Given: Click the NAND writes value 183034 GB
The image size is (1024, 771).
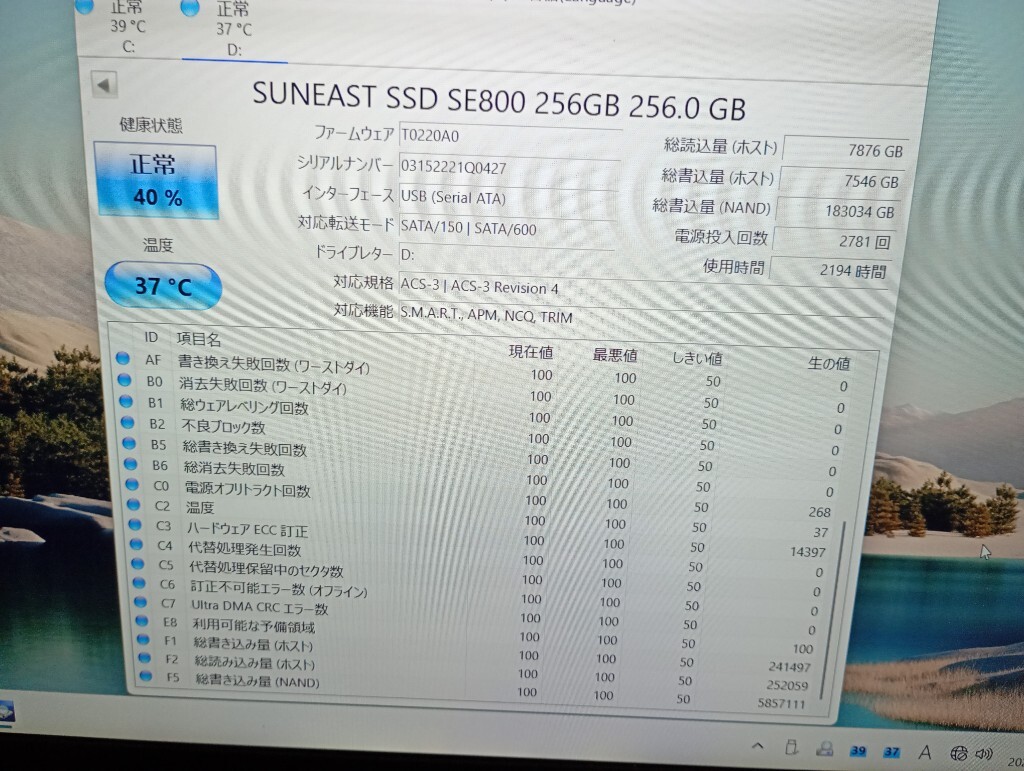Looking at the screenshot, I should [837, 212].
